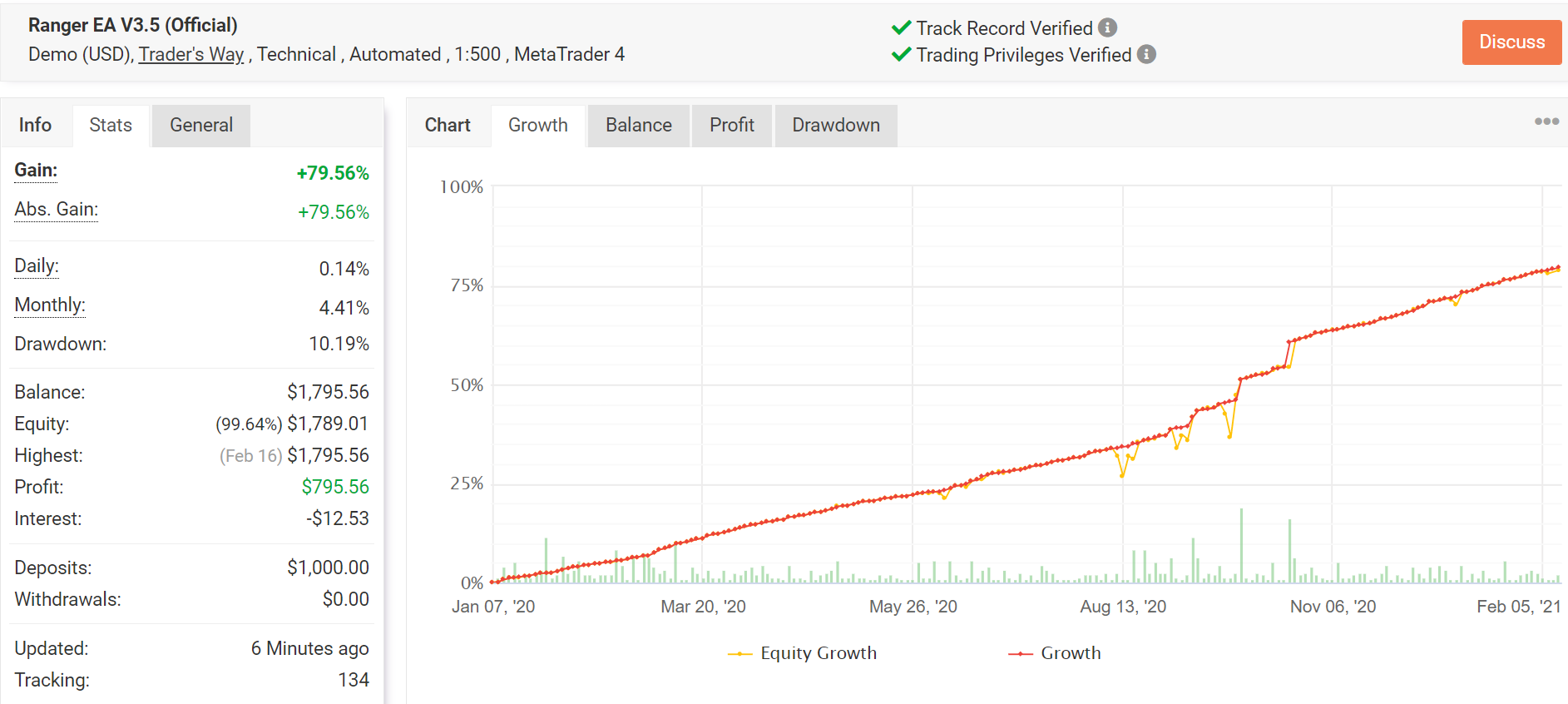The height and width of the screenshot is (704, 1568).
Task: Select the Growth chart tab
Action: [x=538, y=125]
